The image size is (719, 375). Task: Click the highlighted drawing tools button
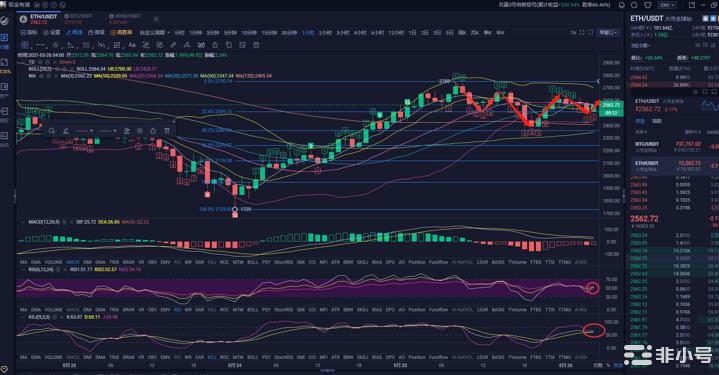[74, 33]
